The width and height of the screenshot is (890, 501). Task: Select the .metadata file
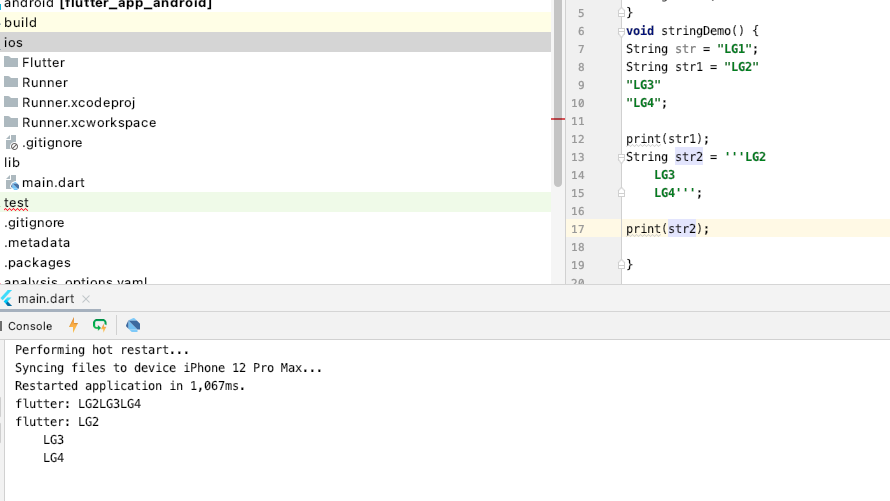(x=37, y=243)
